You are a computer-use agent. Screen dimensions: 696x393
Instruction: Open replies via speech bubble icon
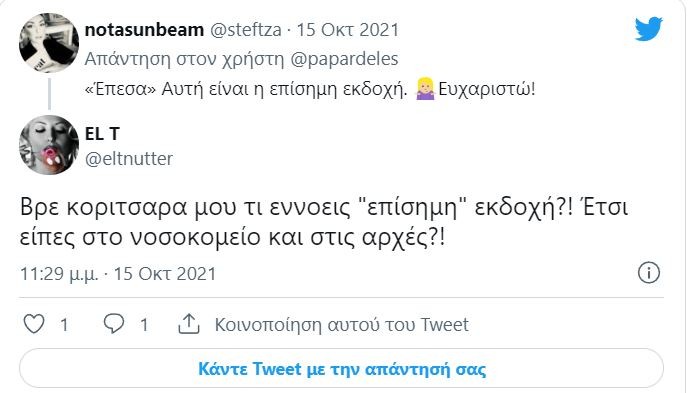point(114,324)
